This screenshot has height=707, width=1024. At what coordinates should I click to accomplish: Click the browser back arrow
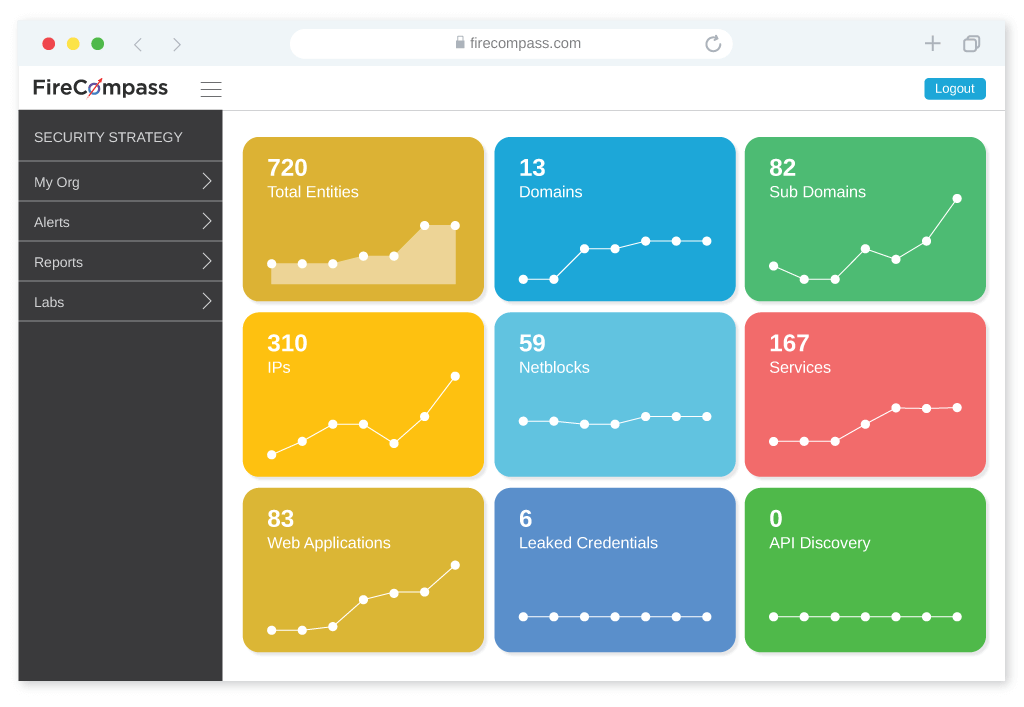pos(138,44)
